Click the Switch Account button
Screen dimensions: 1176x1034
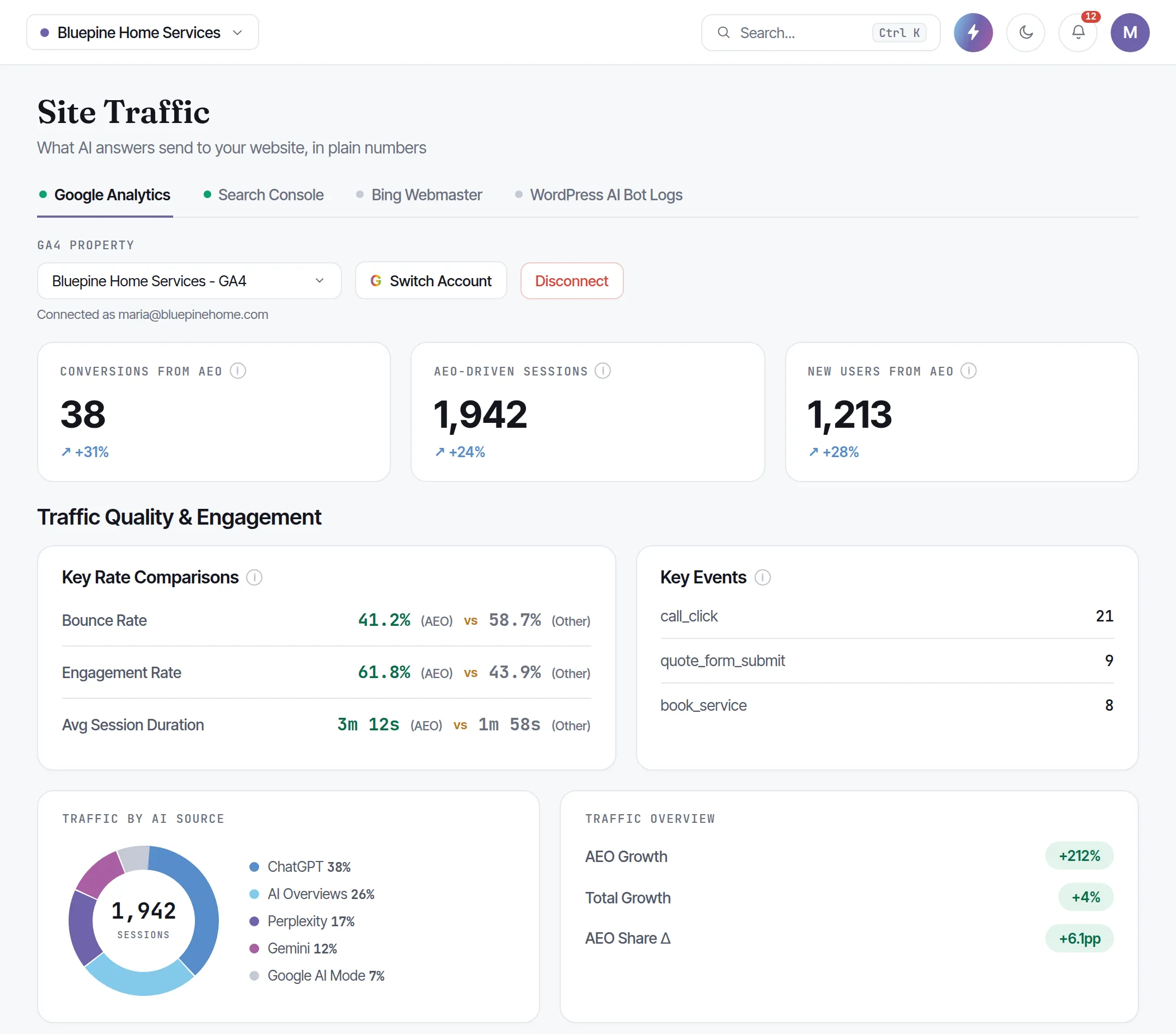(x=431, y=281)
